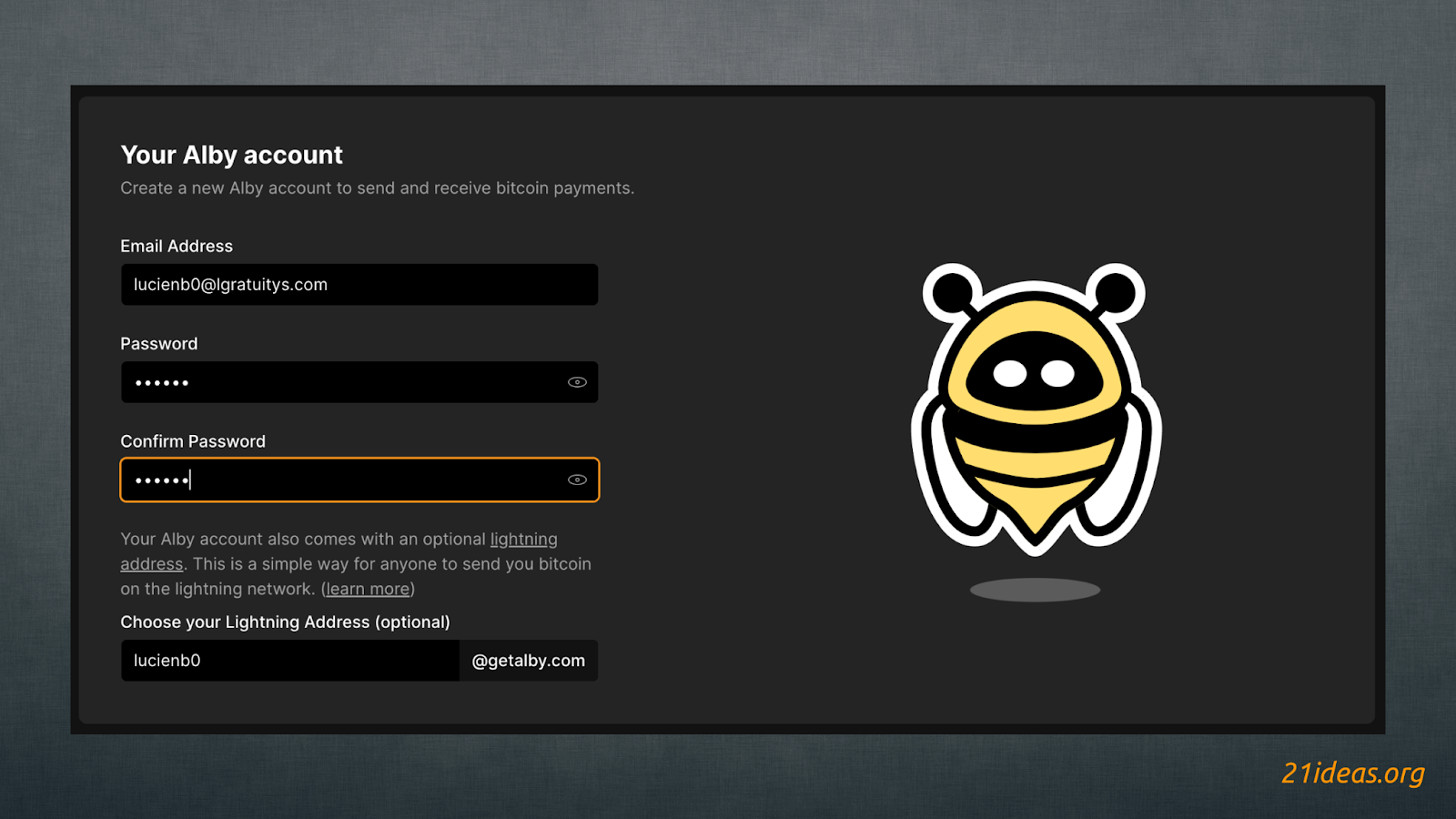This screenshot has width=1456, height=819.
Task: Click the @getalby.com domain suffix
Action: pyautogui.click(x=528, y=661)
